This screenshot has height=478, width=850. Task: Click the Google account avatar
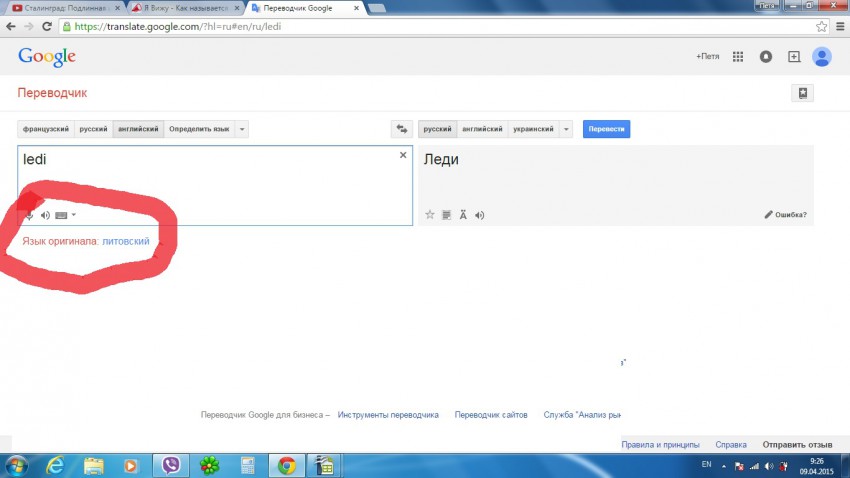[x=822, y=57]
